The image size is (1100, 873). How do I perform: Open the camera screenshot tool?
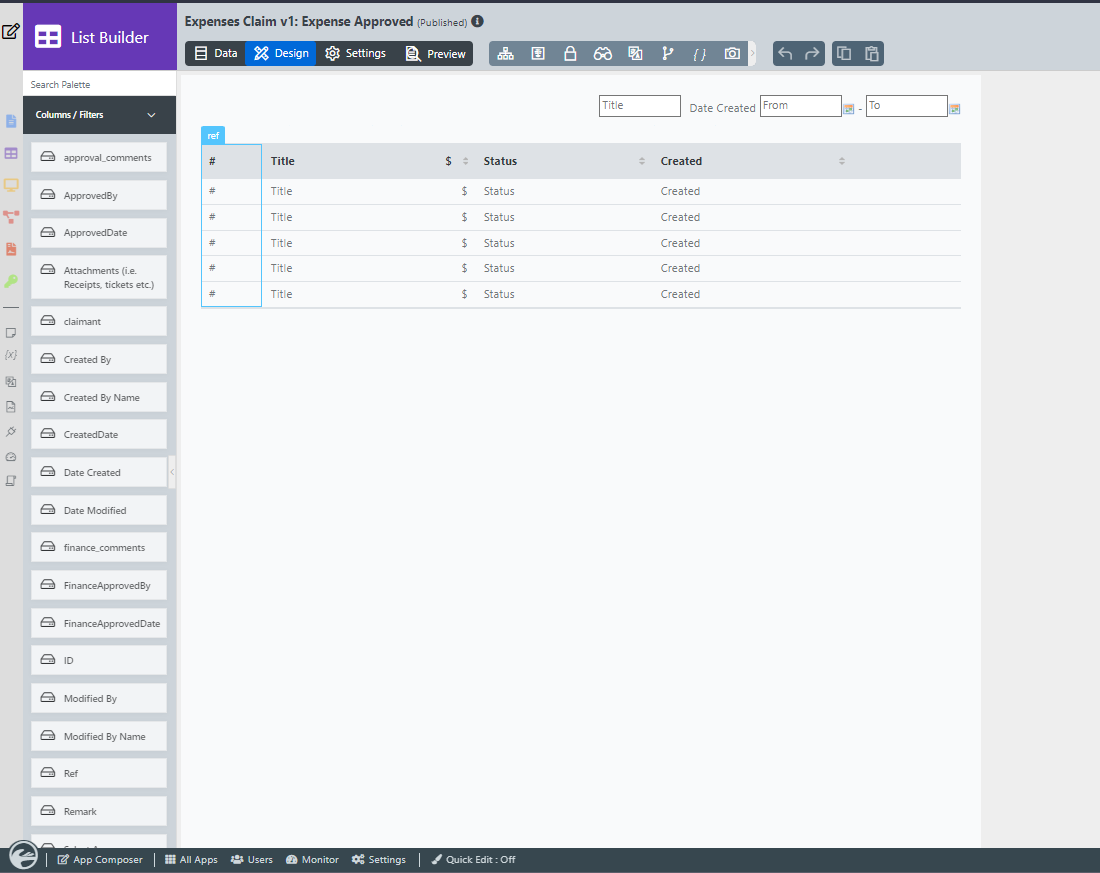(x=732, y=54)
